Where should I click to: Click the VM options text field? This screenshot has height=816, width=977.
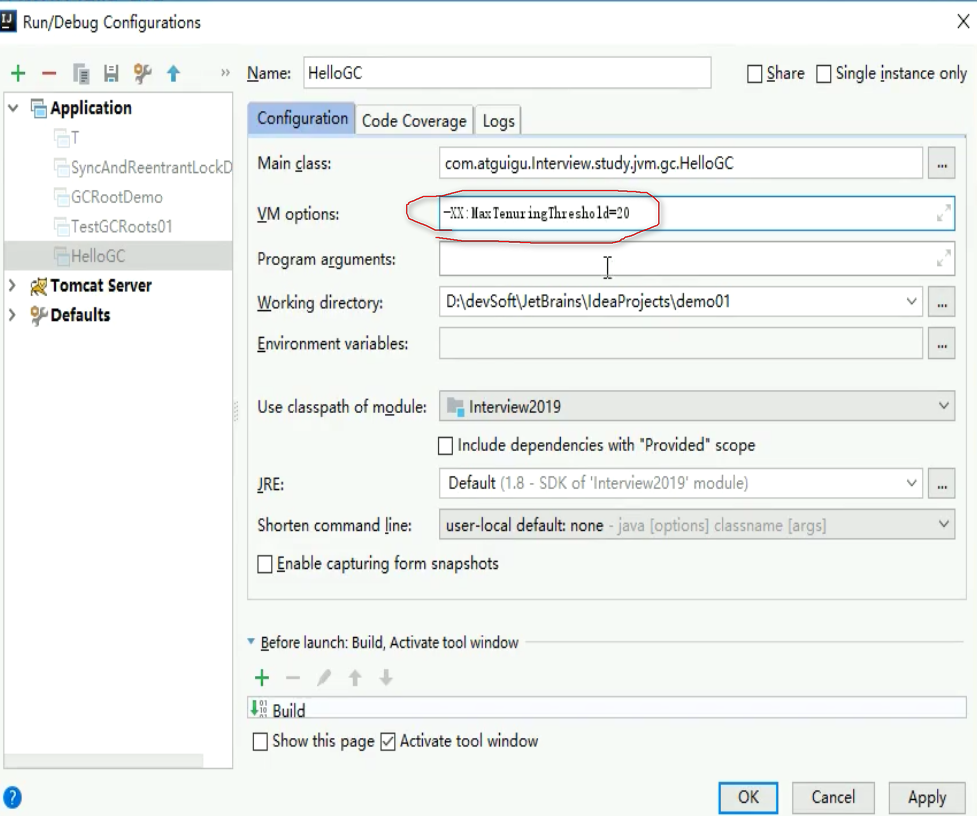tap(697, 214)
